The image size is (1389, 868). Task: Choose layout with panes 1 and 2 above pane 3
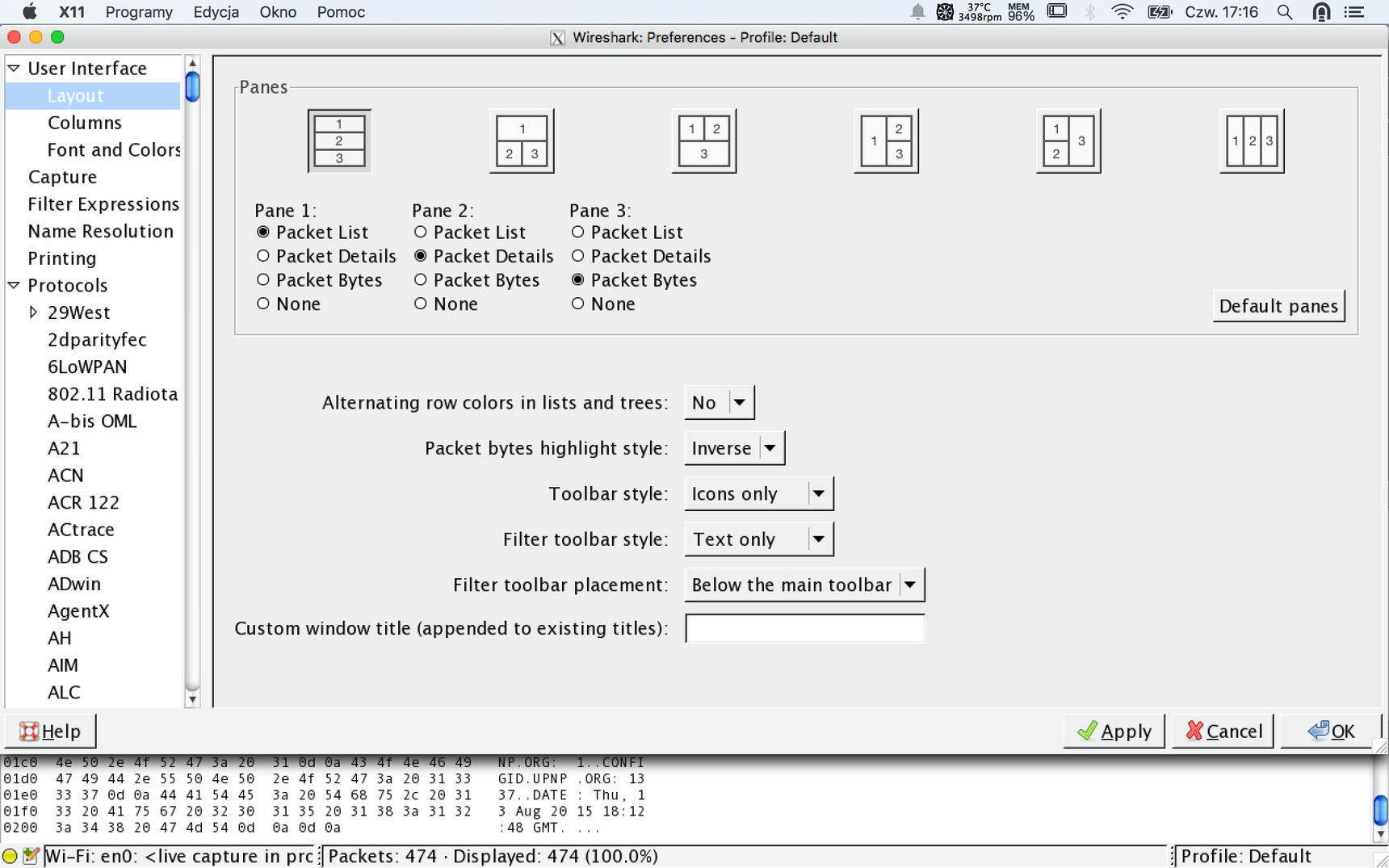point(704,140)
